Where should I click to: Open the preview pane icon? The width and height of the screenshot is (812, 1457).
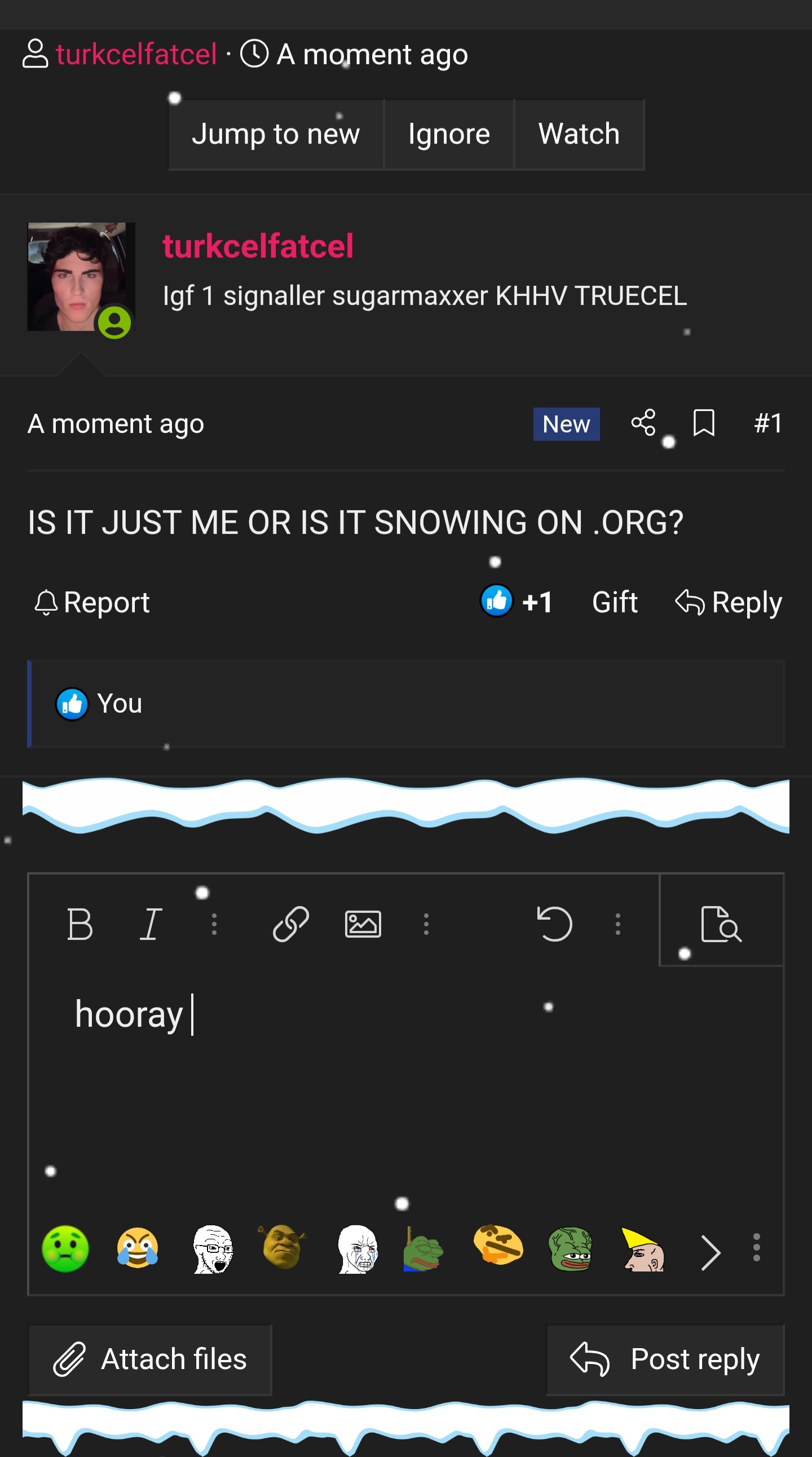[721, 924]
